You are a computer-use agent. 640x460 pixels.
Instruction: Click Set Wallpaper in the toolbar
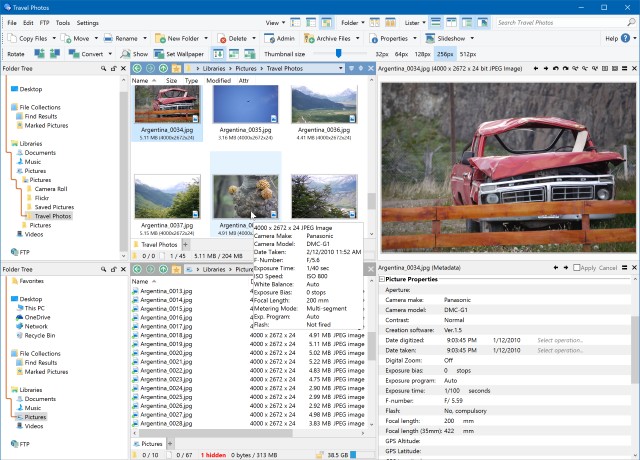point(179,54)
